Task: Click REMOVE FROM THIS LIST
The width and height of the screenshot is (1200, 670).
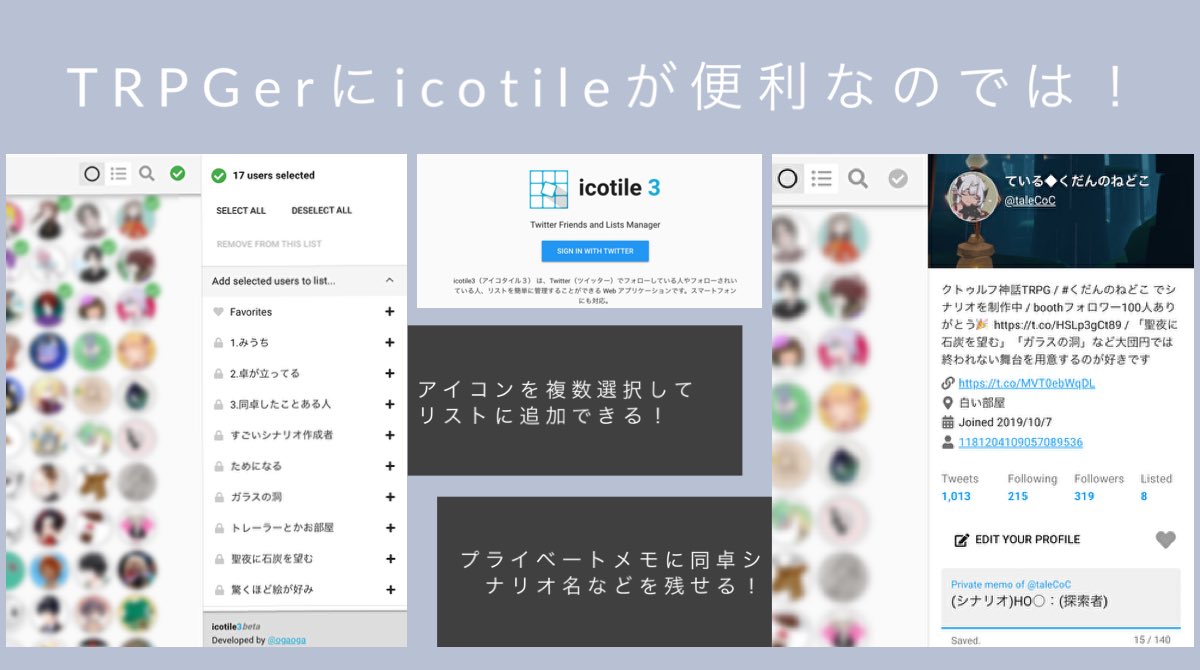Action: pos(269,244)
